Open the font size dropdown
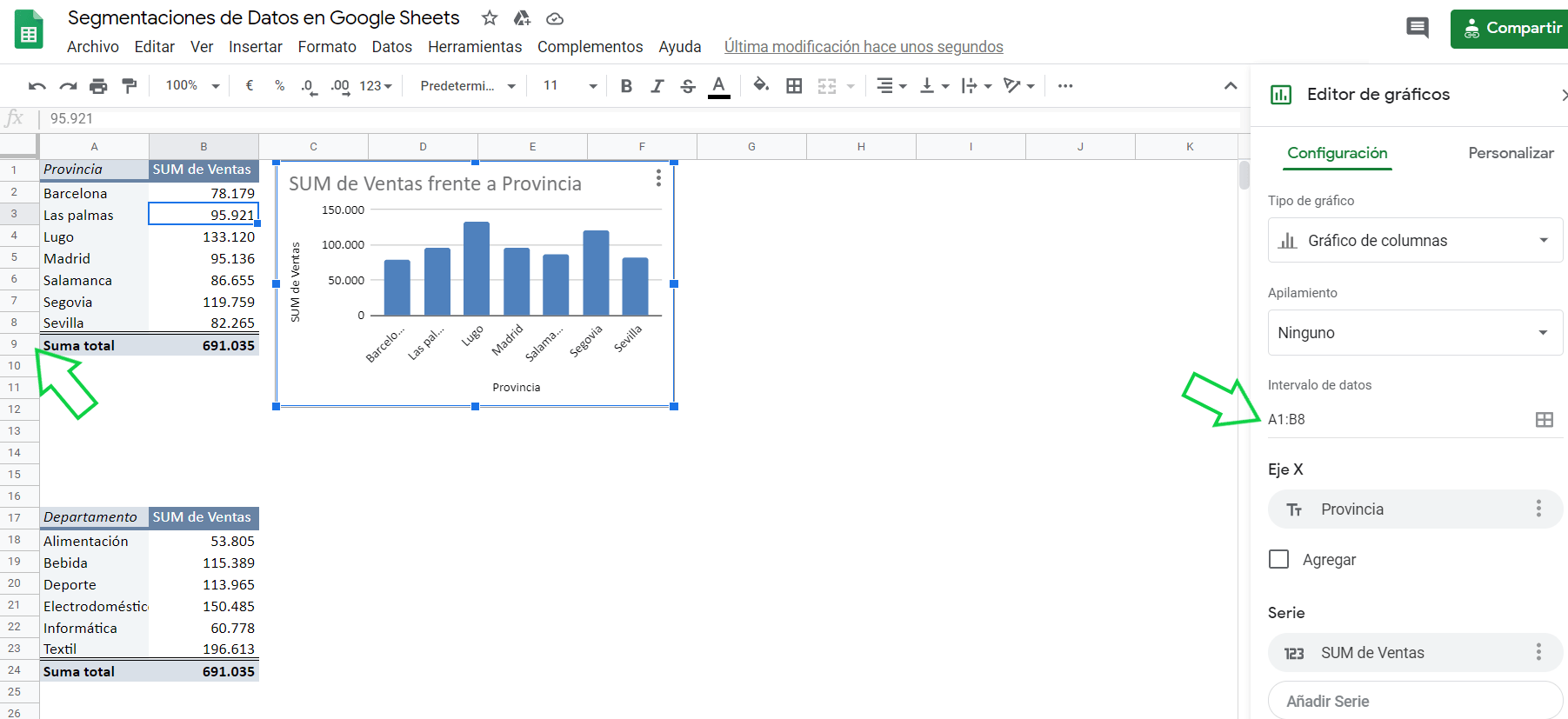 570,85
